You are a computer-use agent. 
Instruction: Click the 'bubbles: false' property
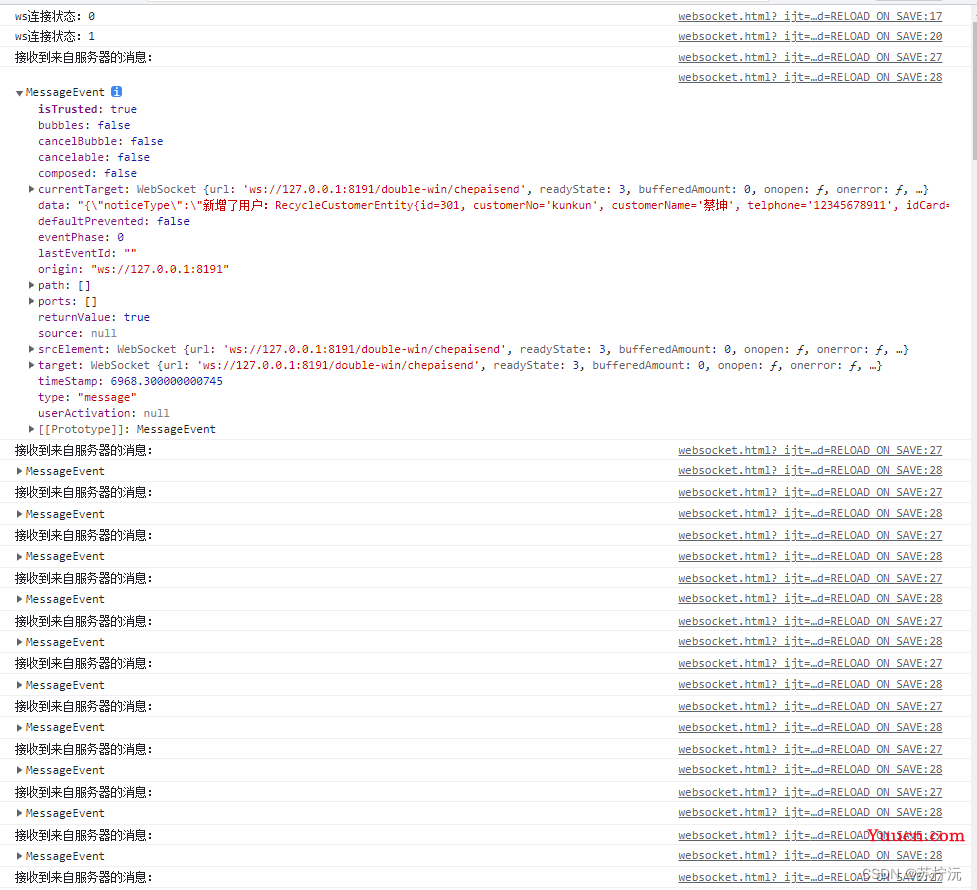[x=84, y=125]
